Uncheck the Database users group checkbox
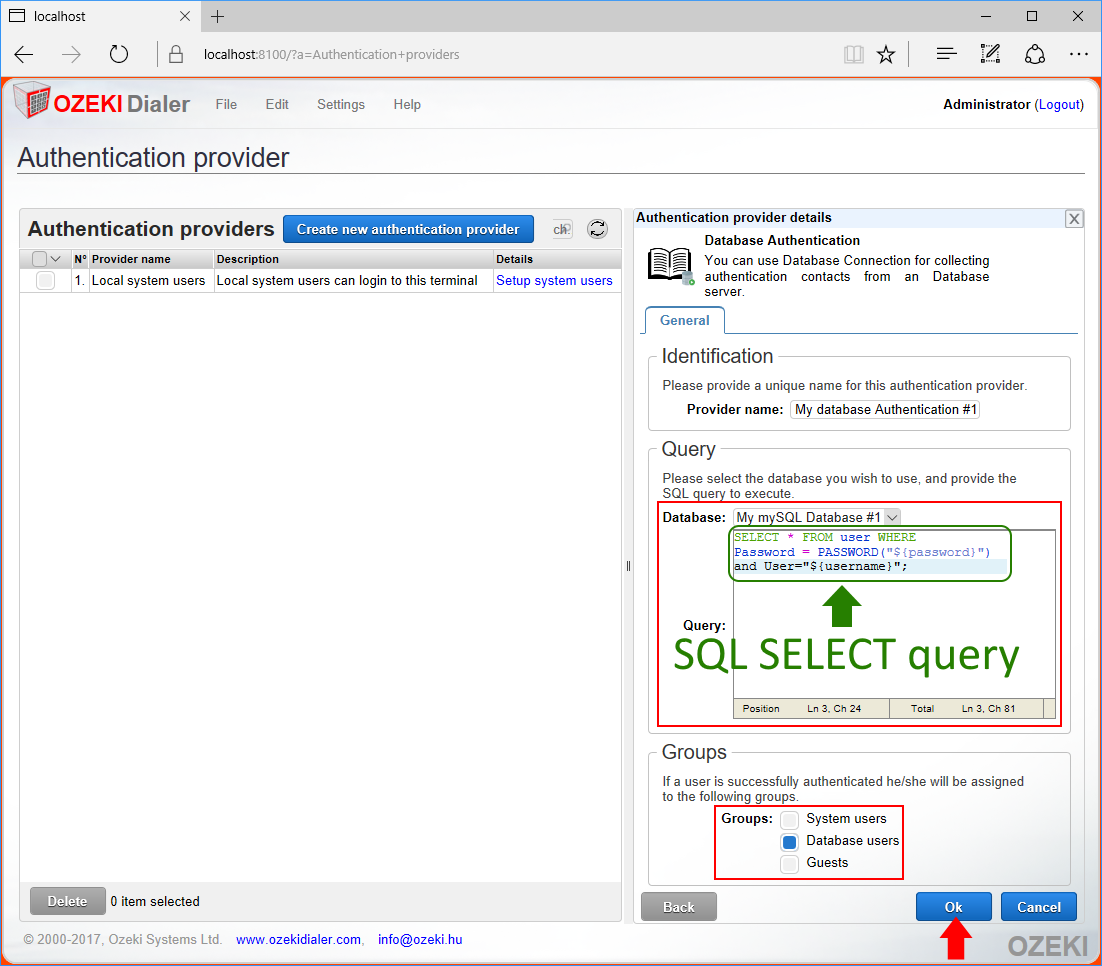The image size is (1102, 966). point(790,841)
